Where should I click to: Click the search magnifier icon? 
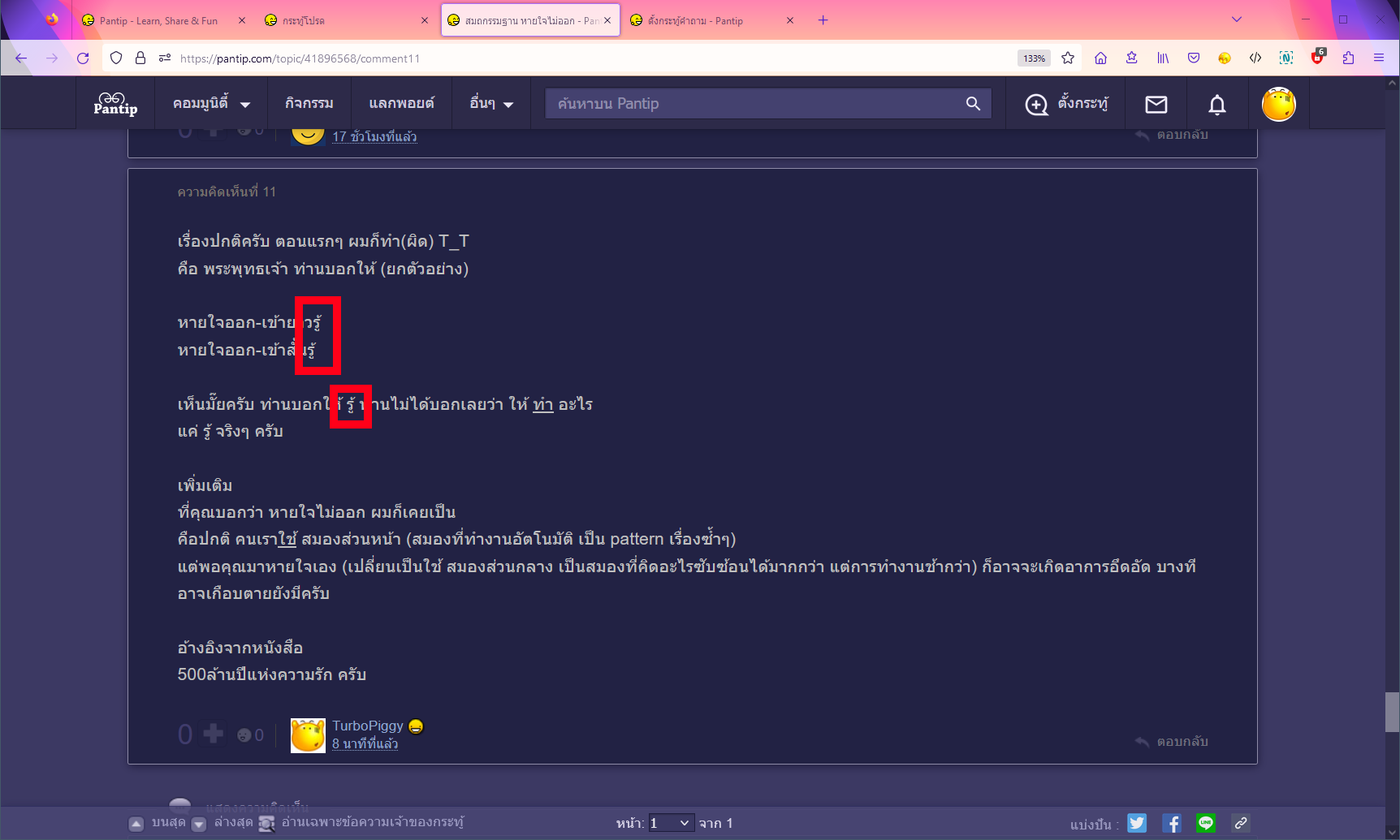(x=973, y=103)
